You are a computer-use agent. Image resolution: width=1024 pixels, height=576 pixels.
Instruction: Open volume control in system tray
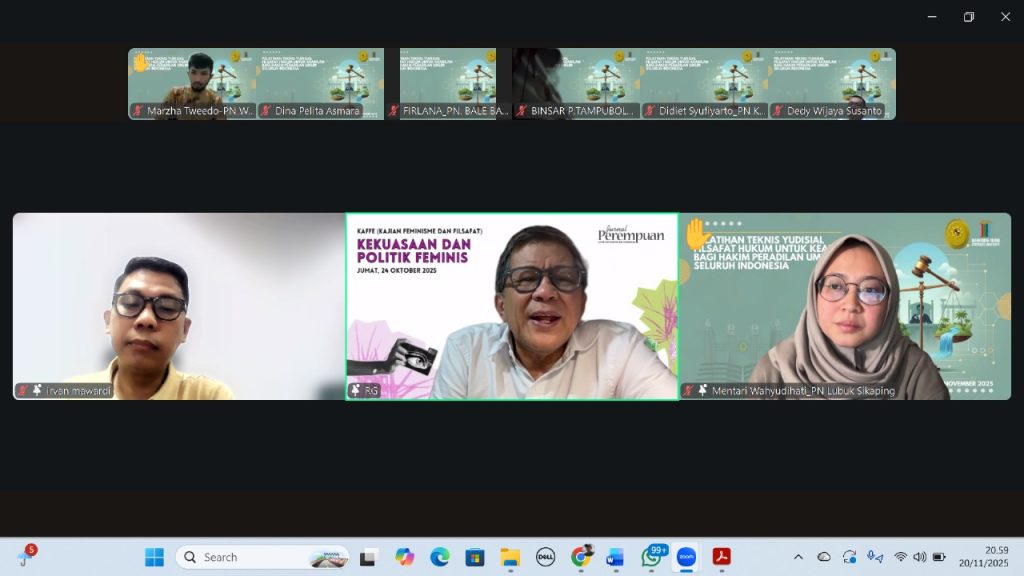pos(919,557)
